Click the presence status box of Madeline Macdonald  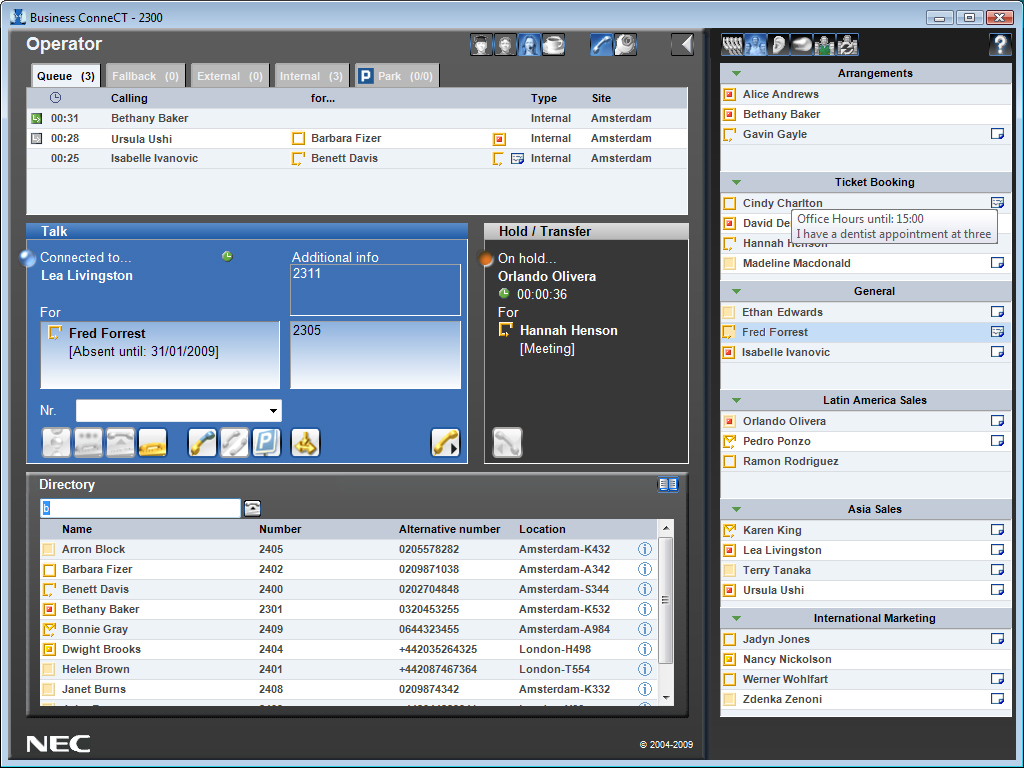coord(729,263)
